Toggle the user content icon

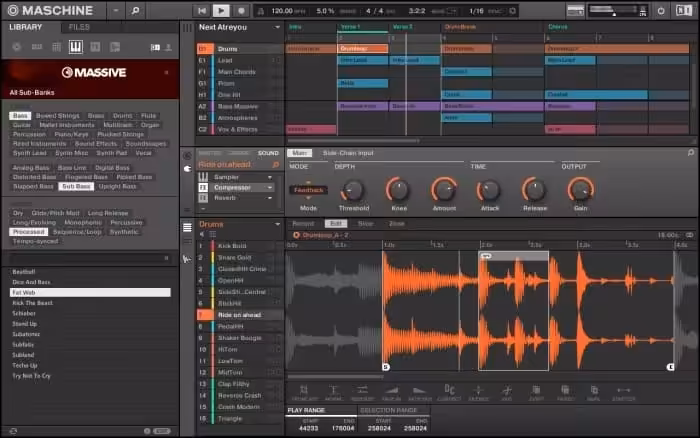[168, 47]
